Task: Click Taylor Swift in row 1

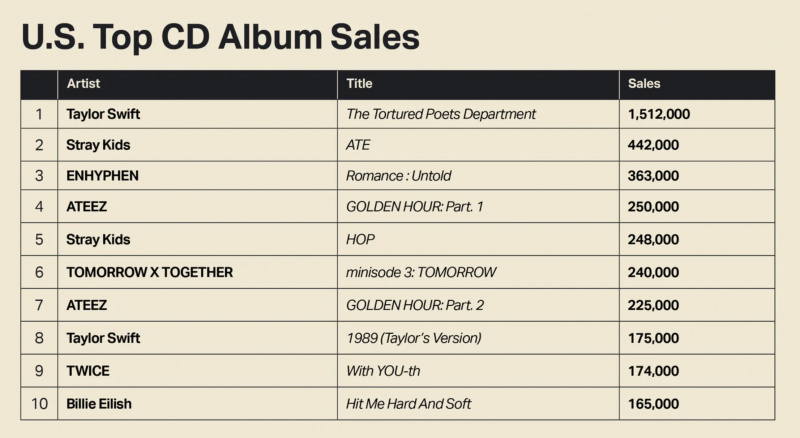Action: tap(103, 114)
